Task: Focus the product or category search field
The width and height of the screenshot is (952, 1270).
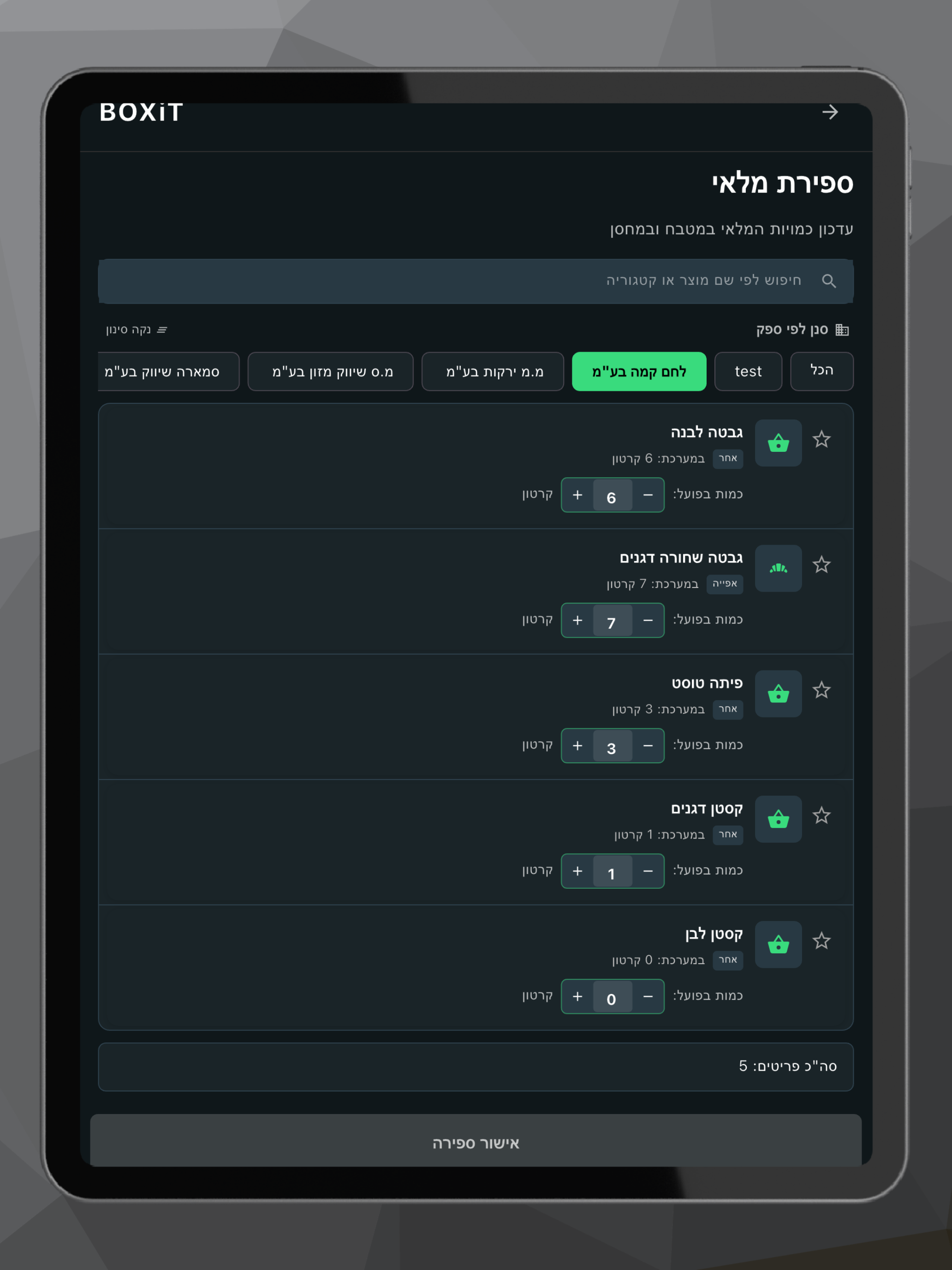Action: click(x=476, y=282)
